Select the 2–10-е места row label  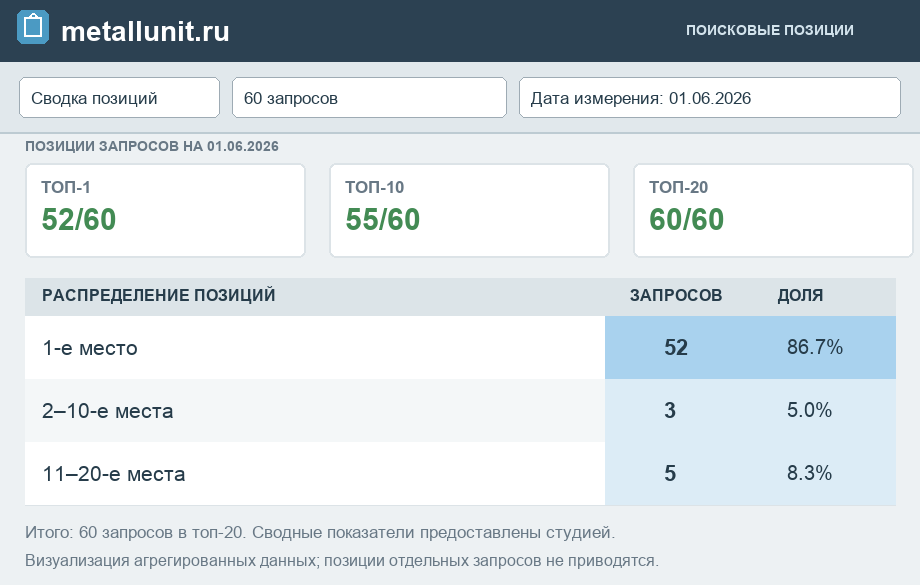(x=107, y=411)
